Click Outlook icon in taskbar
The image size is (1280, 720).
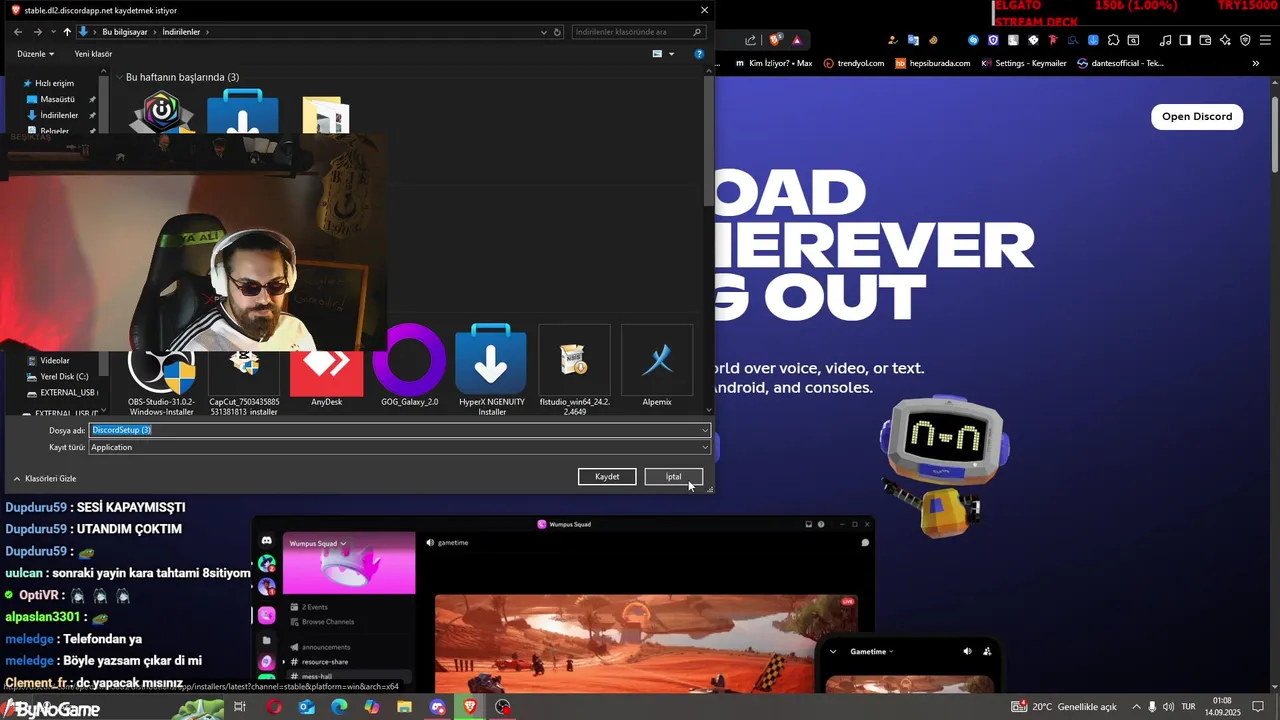tap(307, 707)
